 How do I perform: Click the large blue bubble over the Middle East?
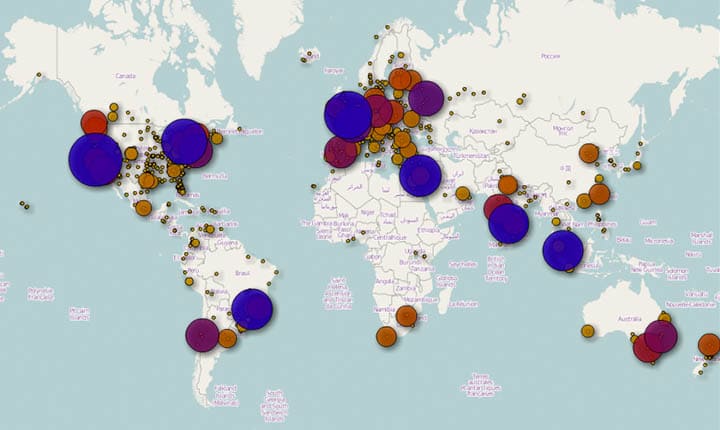tap(420, 175)
